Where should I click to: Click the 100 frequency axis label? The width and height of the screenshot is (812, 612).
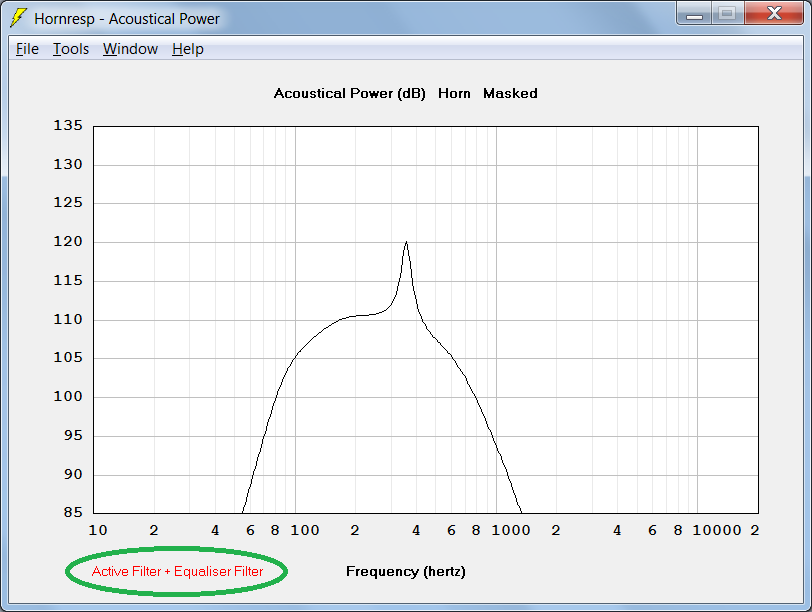click(x=304, y=530)
